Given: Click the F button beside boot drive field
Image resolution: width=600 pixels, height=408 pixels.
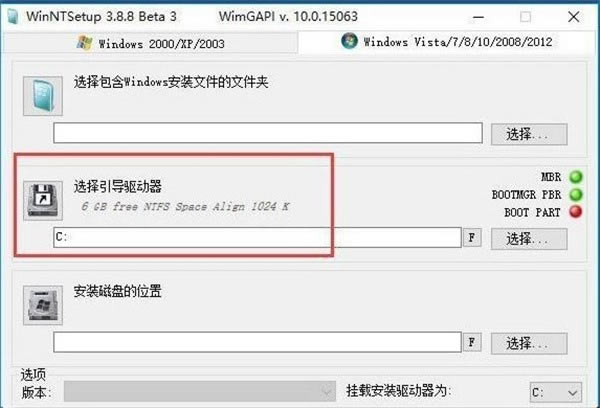Looking at the screenshot, I should (472, 238).
